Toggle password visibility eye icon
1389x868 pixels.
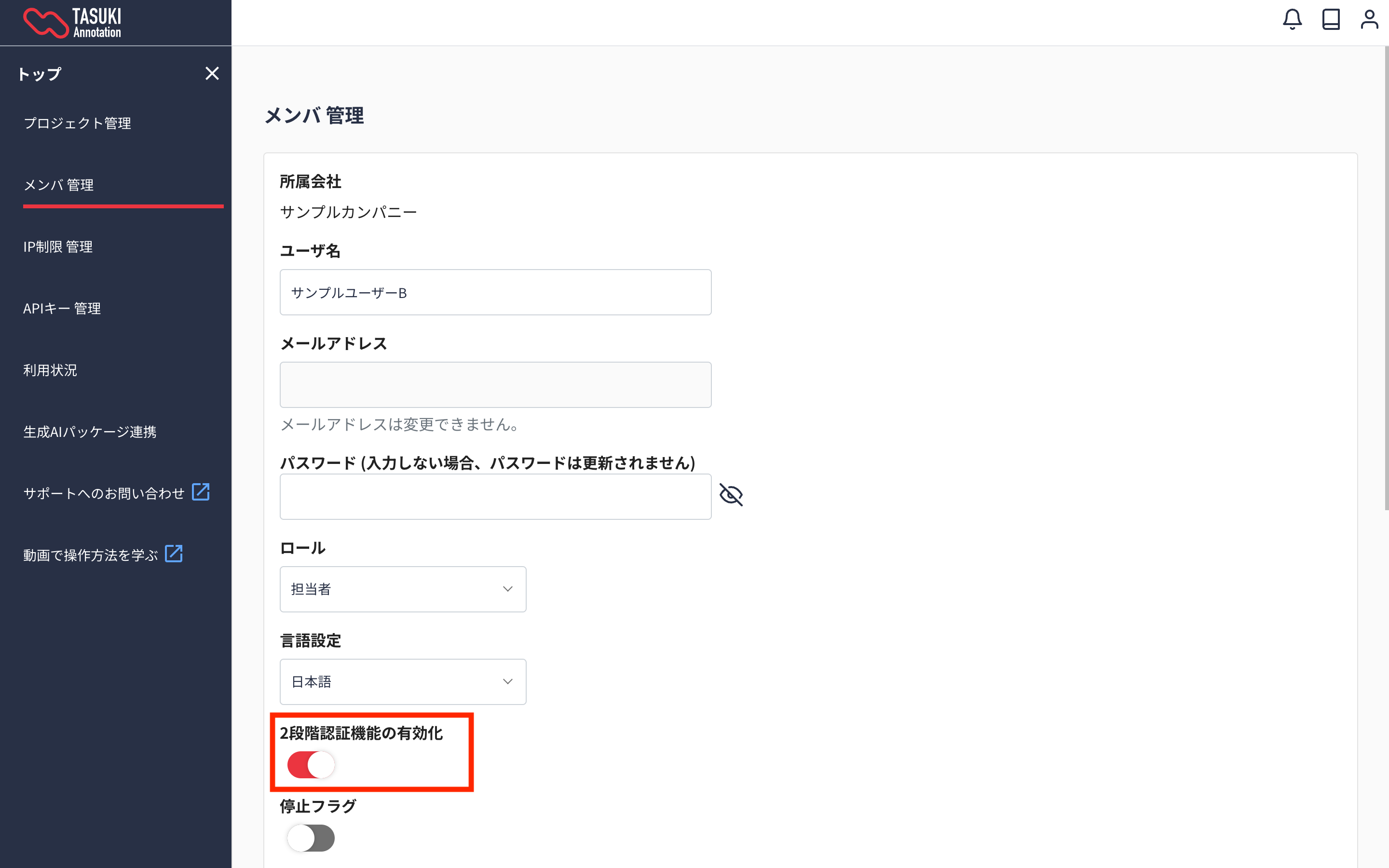click(x=731, y=495)
